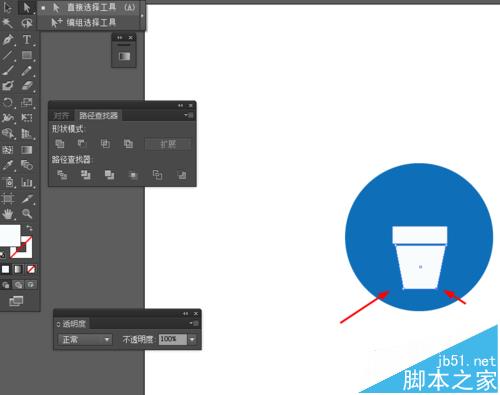Select the Rectangle shape tool

pos(27,55)
